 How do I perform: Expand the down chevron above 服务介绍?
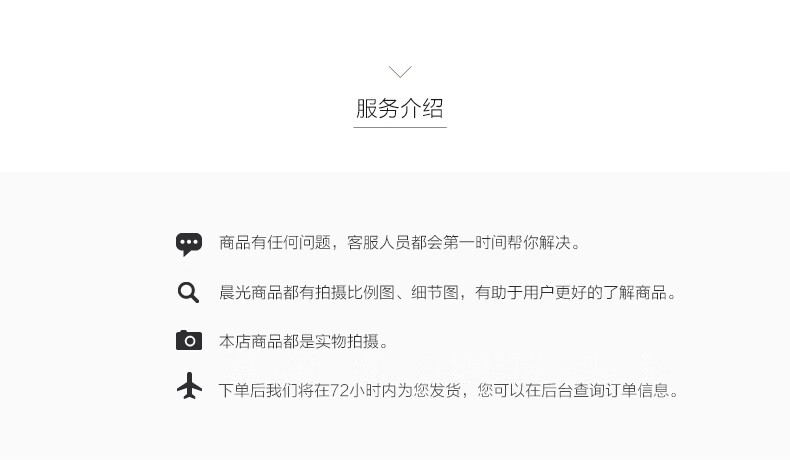(400, 72)
